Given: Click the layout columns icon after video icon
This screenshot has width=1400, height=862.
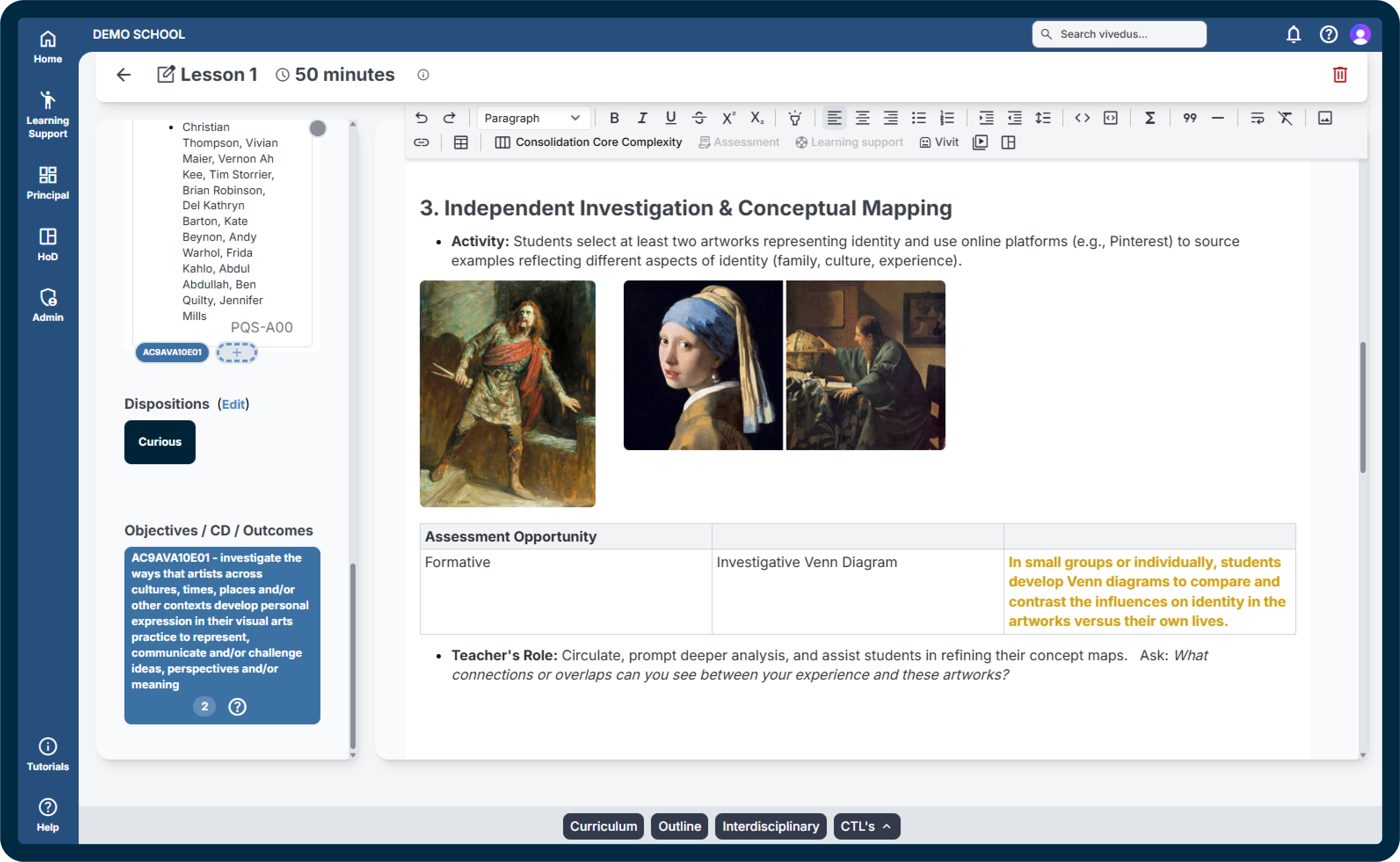Looking at the screenshot, I should click(x=1008, y=142).
